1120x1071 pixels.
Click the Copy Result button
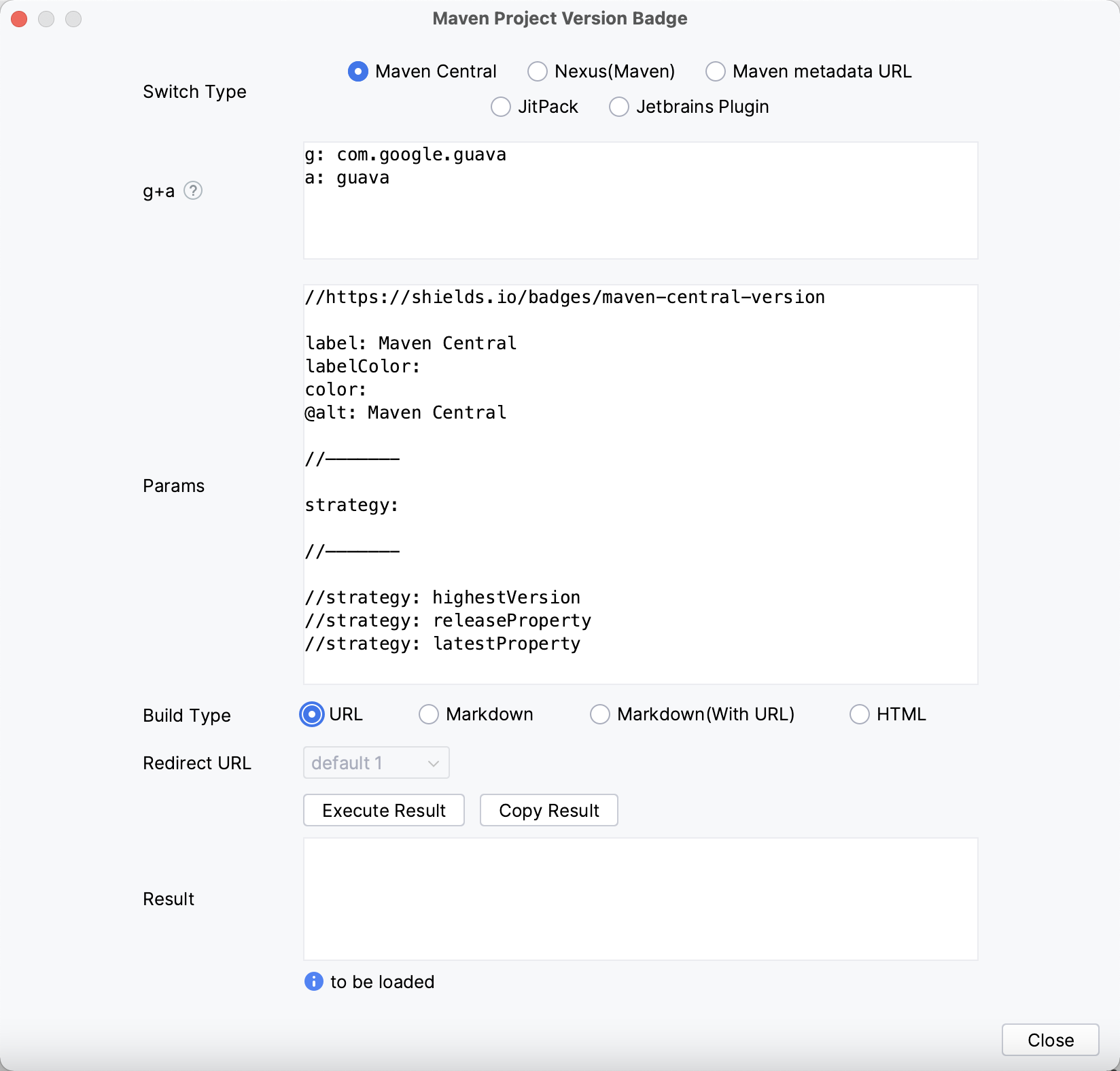548,810
